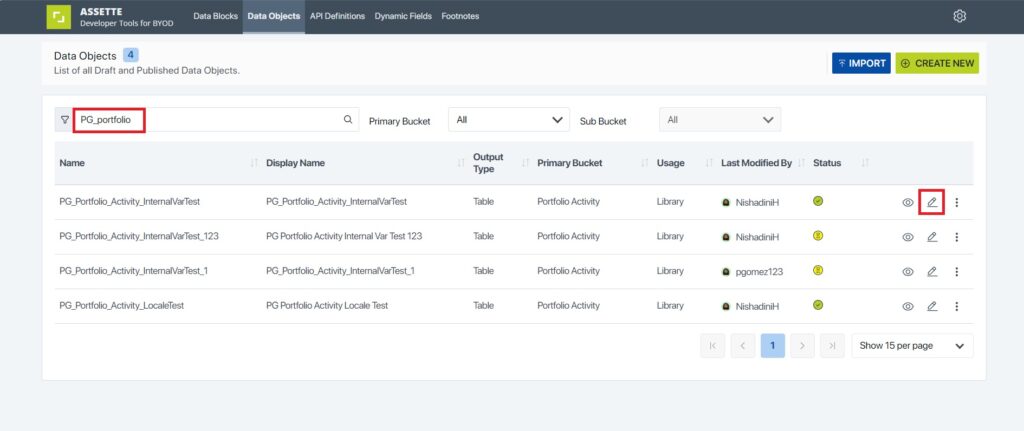Sort the table by Name column
The image size is (1024, 431).
tap(254, 163)
